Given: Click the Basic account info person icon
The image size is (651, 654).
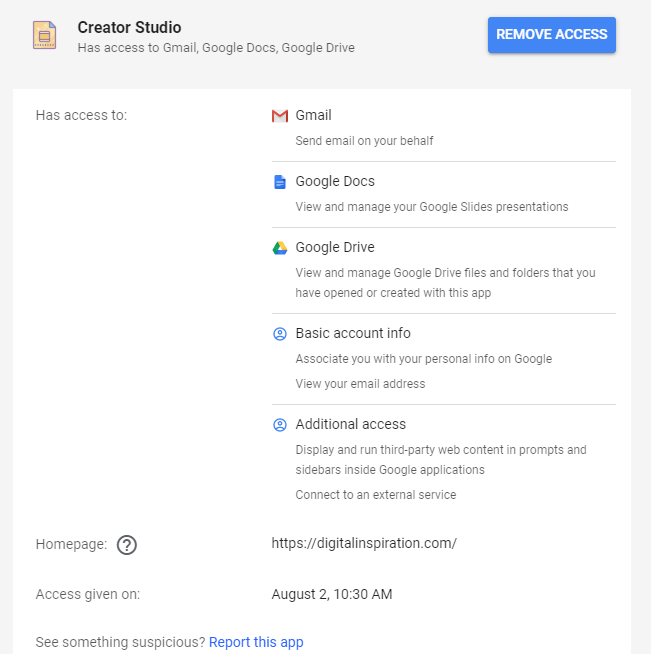Looking at the screenshot, I should [x=280, y=334].
